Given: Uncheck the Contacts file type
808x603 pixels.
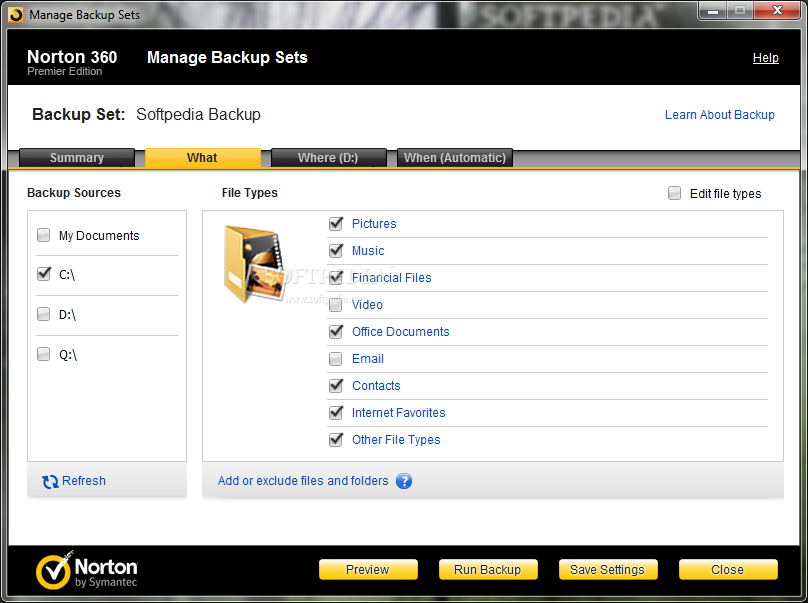Looking at the screenshot, I should coord(335,386).
